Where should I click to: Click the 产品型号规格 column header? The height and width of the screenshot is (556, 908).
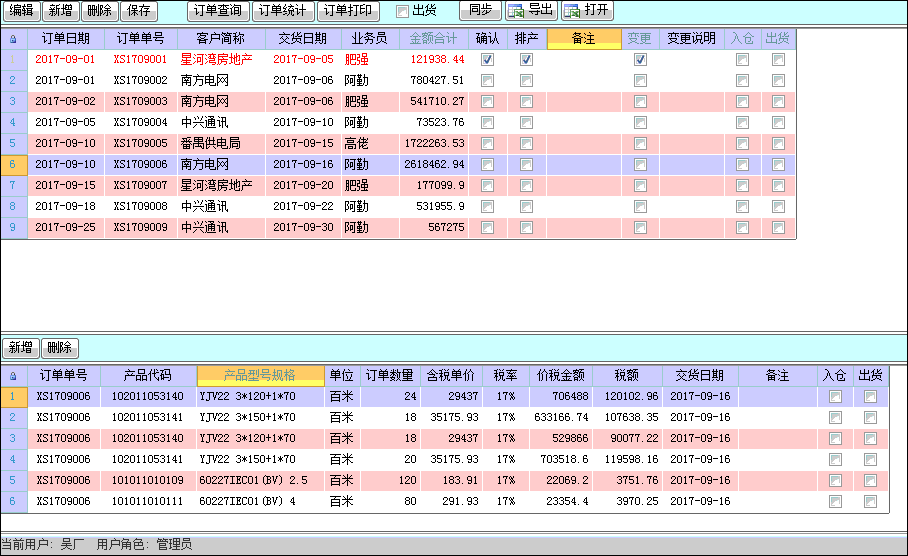point(260,376)
